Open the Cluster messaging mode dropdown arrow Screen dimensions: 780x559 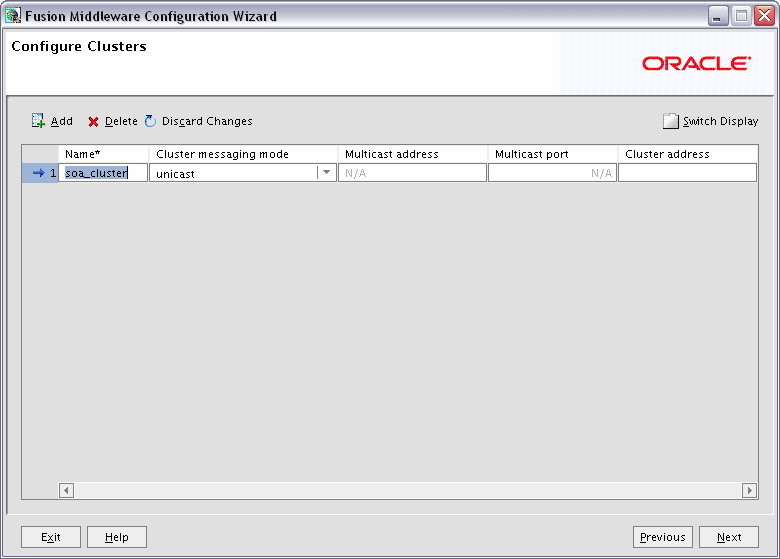pos(326,173)
